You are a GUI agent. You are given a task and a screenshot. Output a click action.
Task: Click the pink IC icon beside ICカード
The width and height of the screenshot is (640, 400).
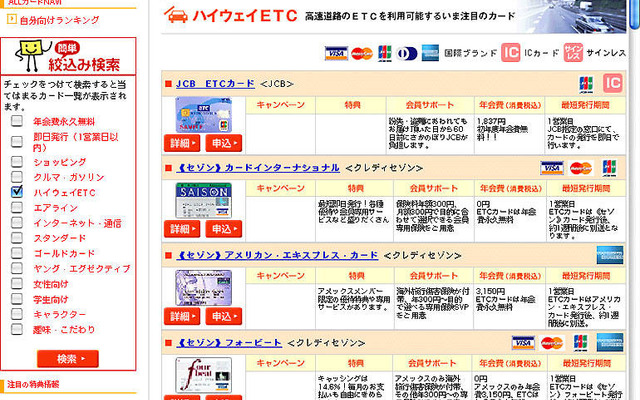coord(511,53)
